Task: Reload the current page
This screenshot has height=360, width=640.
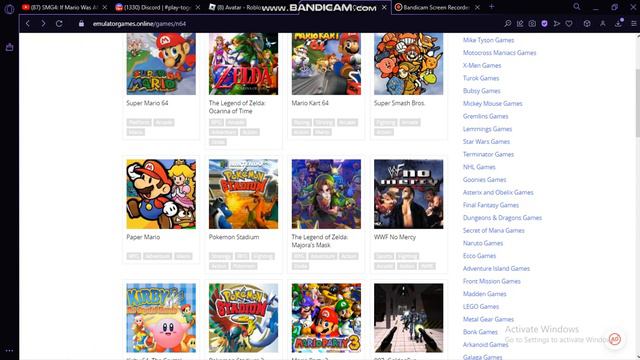Action: pyautogui.click(x=59, y=24)
